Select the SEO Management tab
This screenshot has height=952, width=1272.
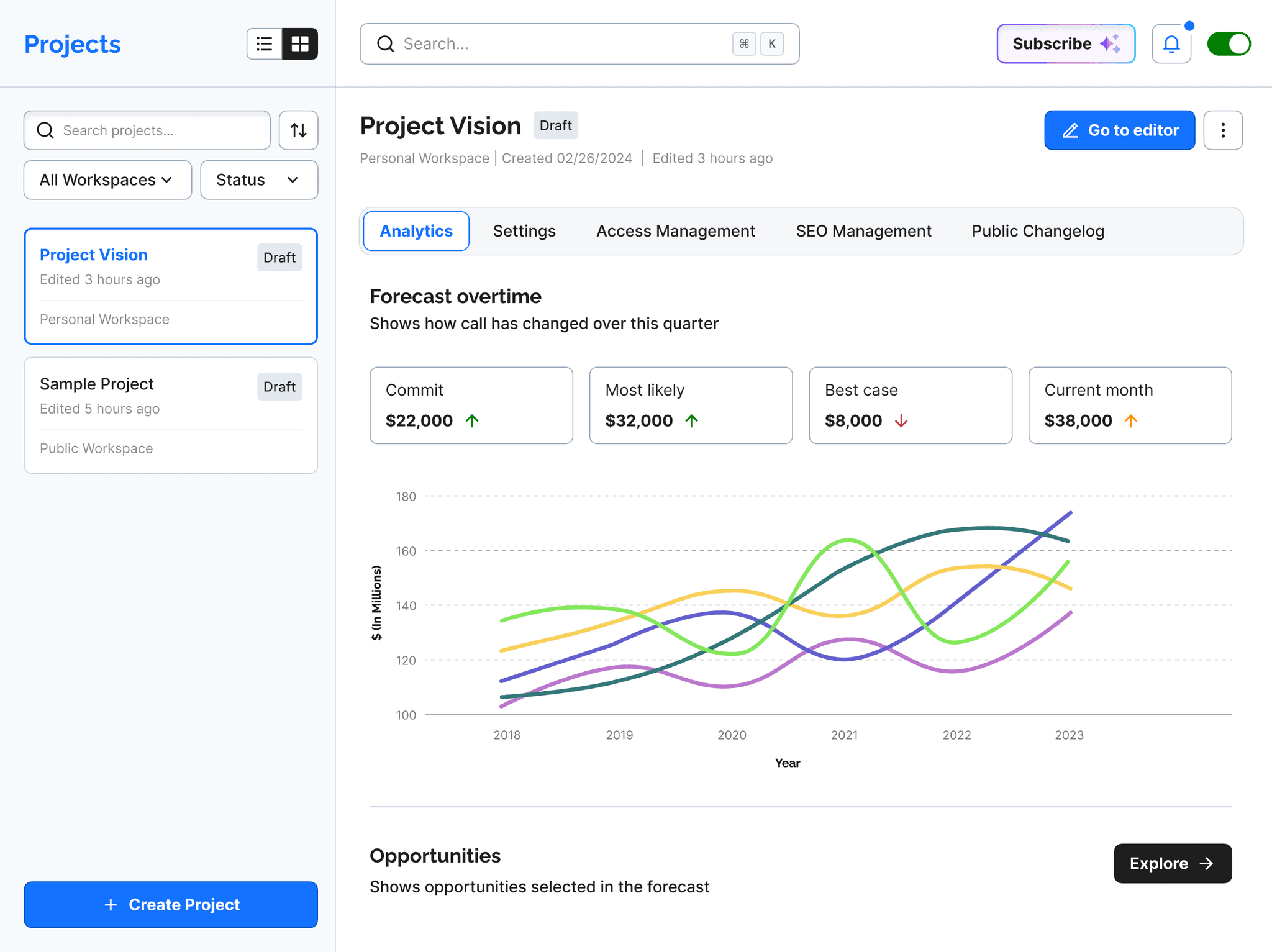(x=863, y=231)
